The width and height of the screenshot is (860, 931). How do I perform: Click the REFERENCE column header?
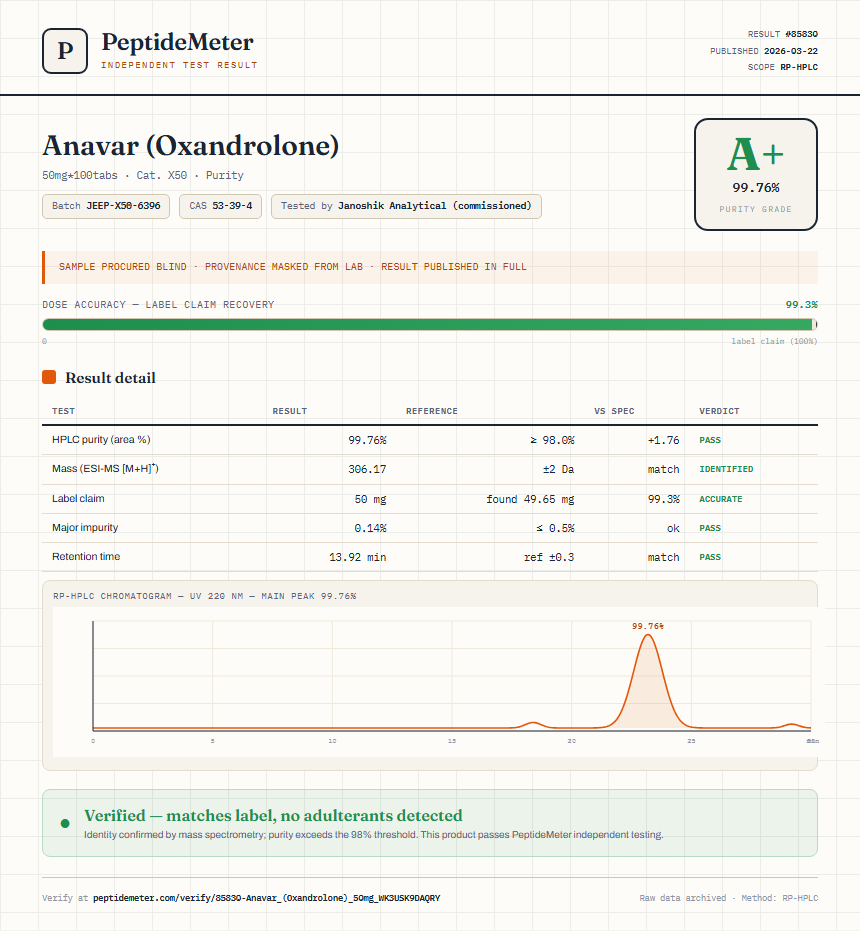(432, 411)
